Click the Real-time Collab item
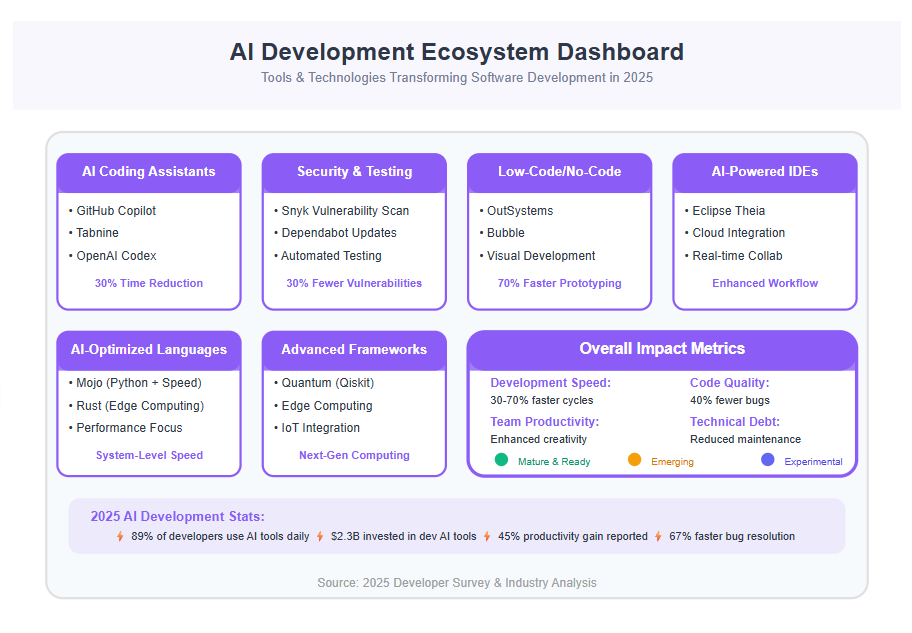 click(x=733, y=256)
